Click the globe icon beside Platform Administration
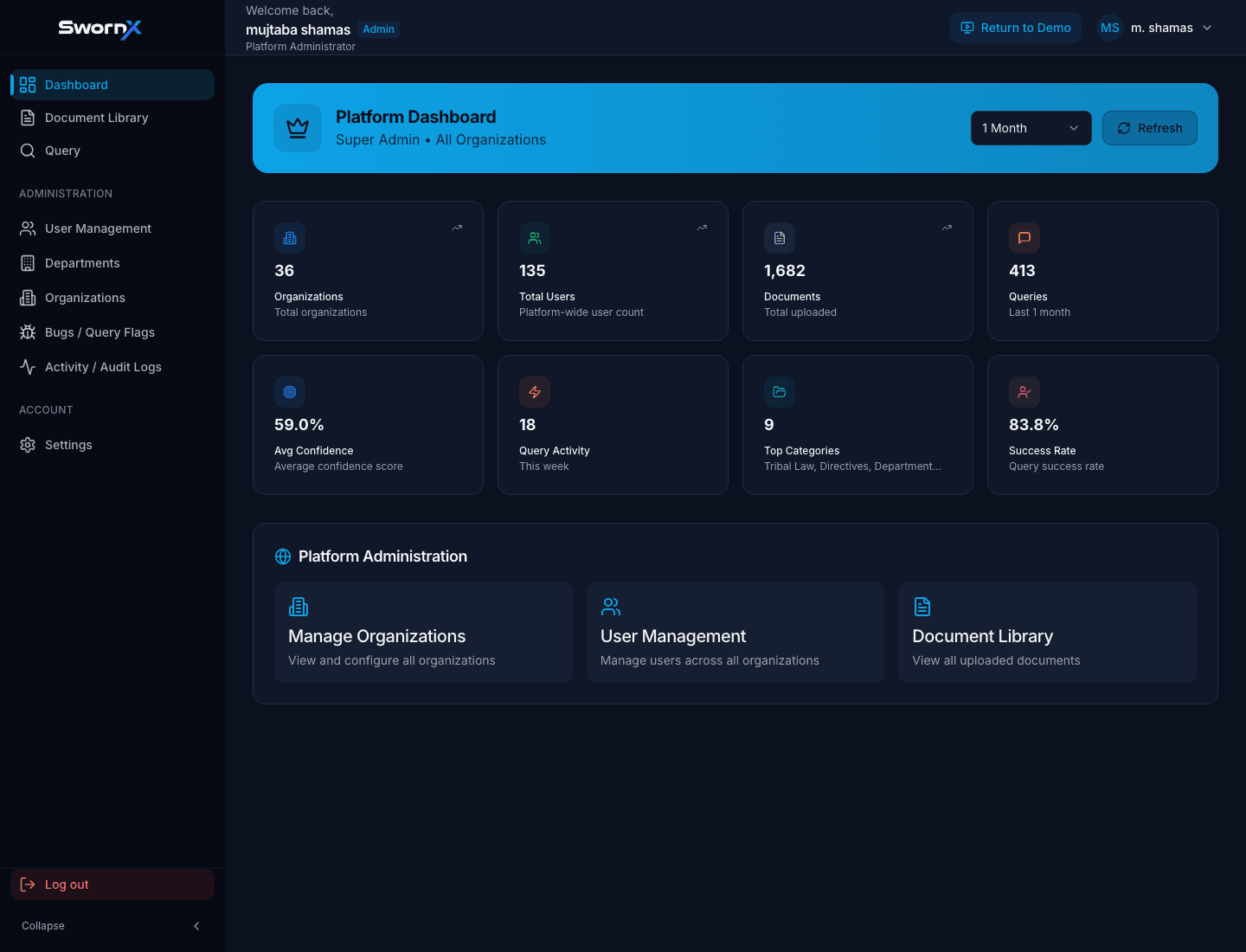The image size is (1246, 952). [x=283, y=556]
